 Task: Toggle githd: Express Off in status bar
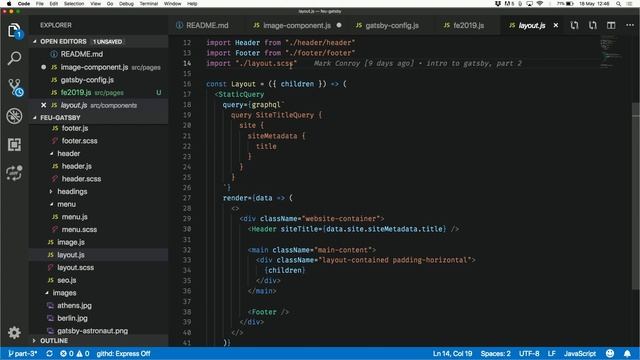pos(123,353)
